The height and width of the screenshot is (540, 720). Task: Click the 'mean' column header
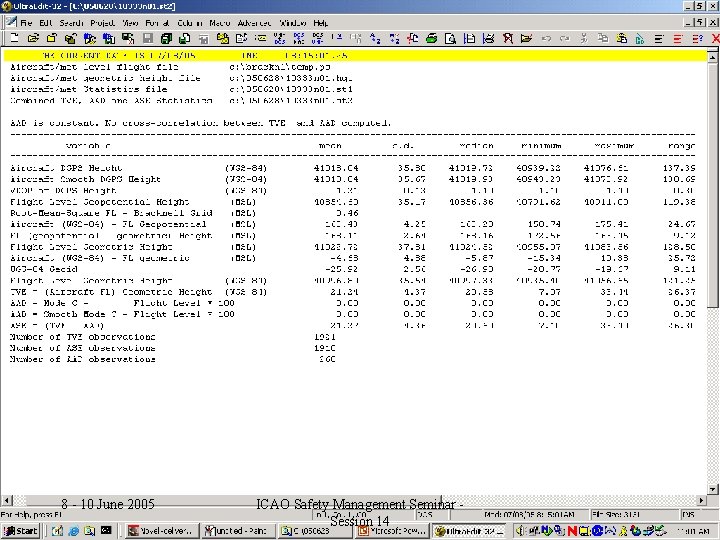[330, 146]
